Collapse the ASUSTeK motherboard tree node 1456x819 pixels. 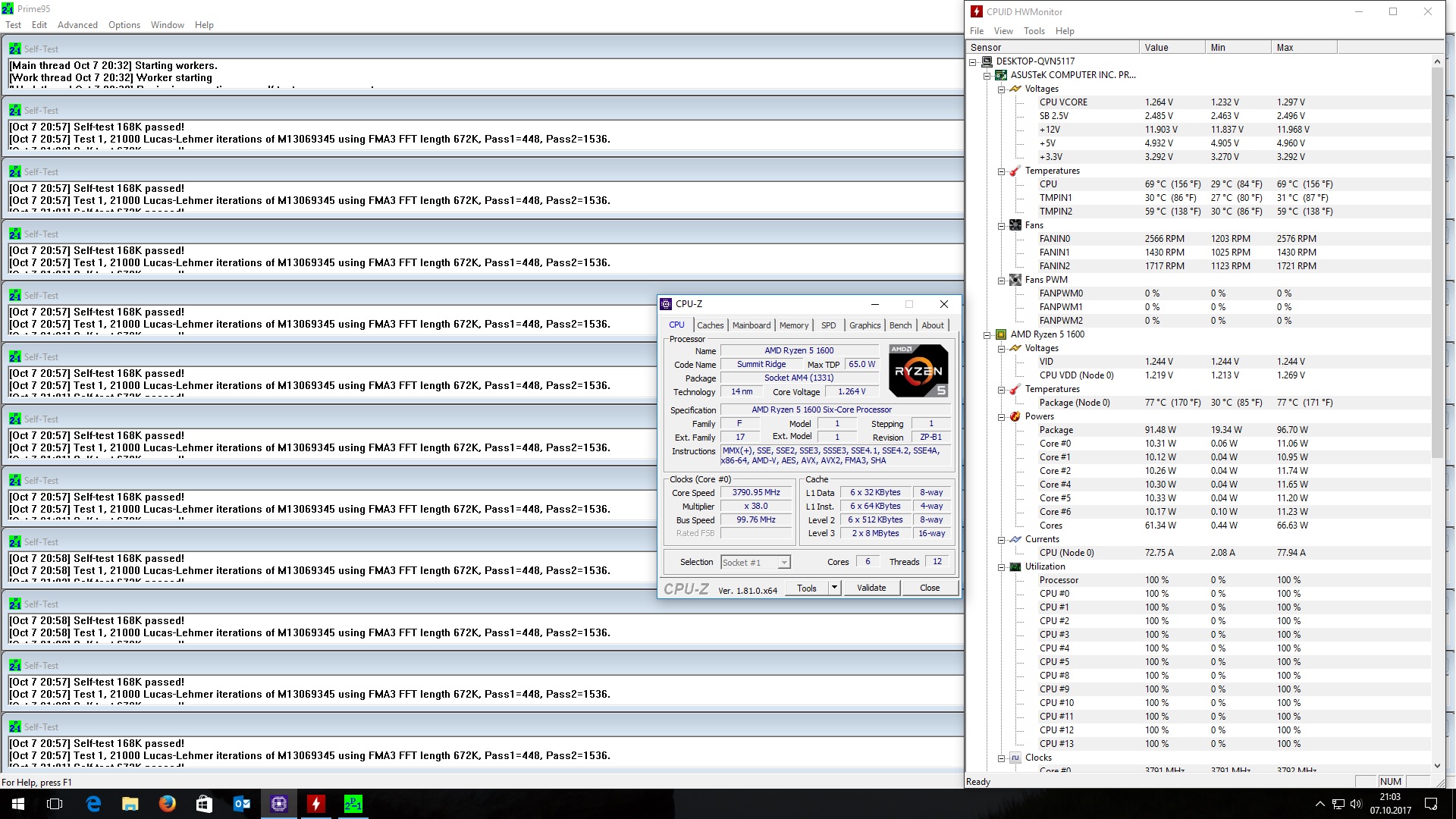(x=987, y=75)
